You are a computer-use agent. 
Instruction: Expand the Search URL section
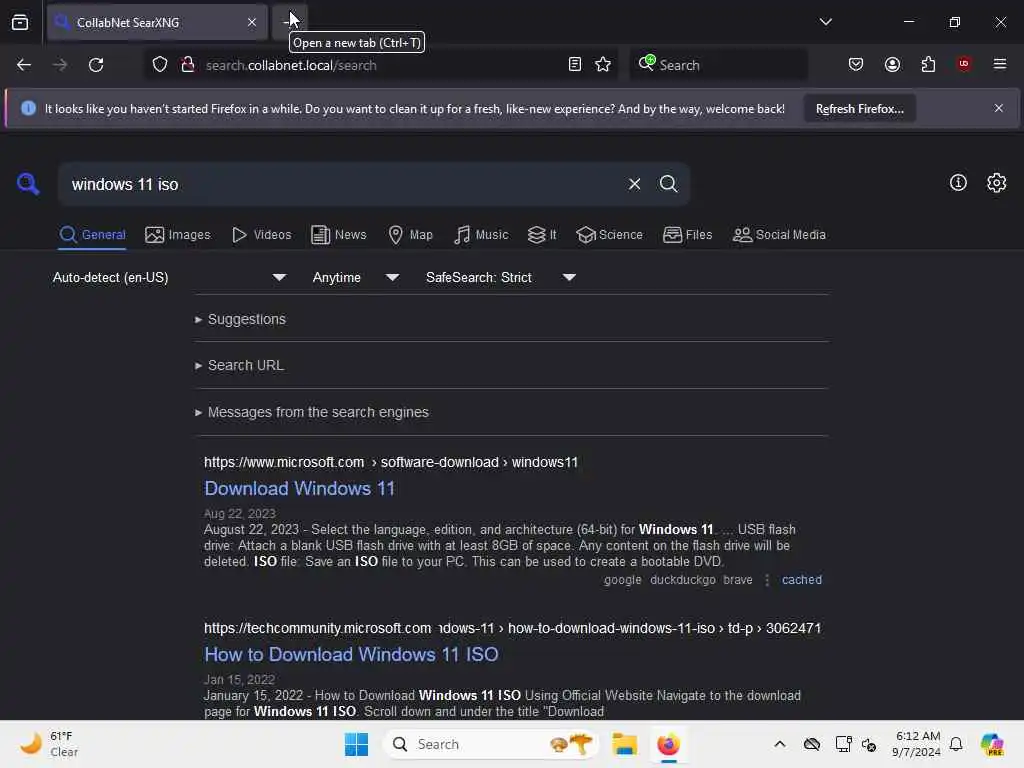click(240, 366)
